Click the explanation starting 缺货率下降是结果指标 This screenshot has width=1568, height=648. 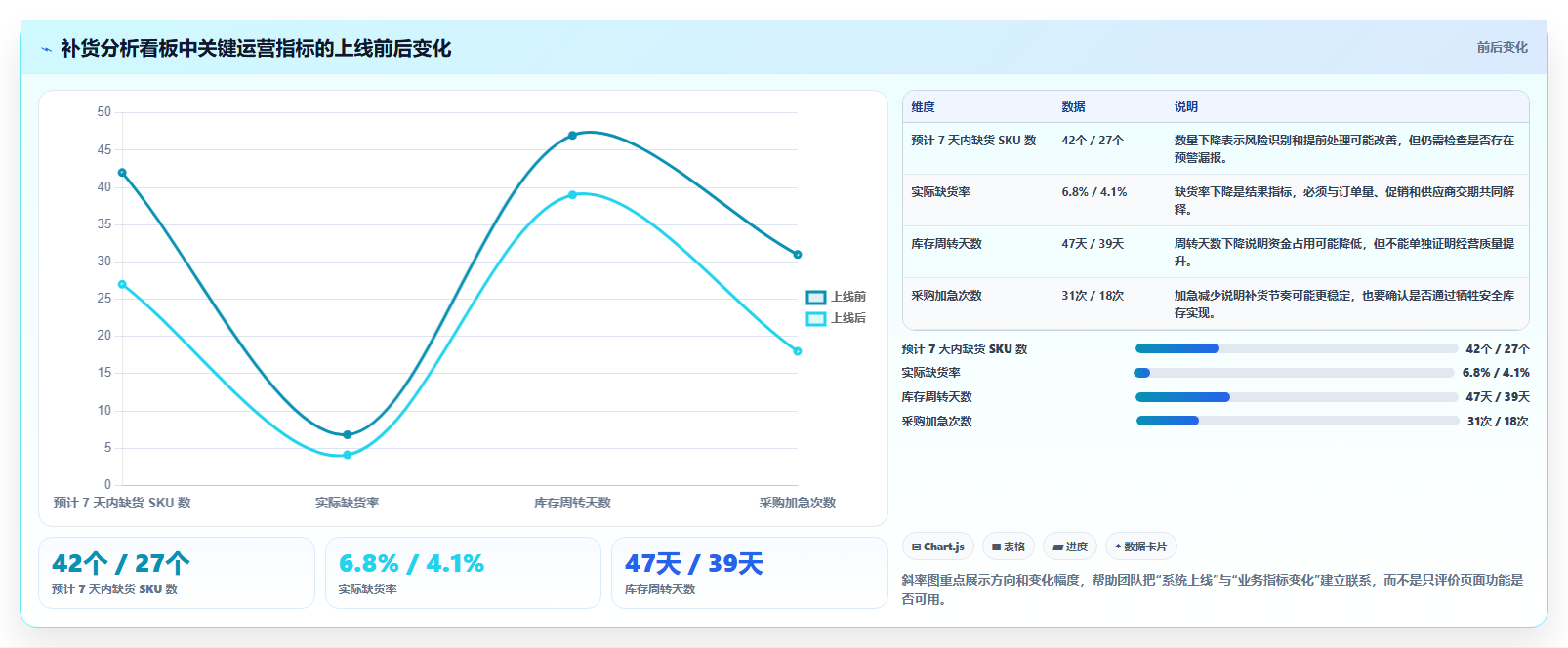click(1343, 201)
